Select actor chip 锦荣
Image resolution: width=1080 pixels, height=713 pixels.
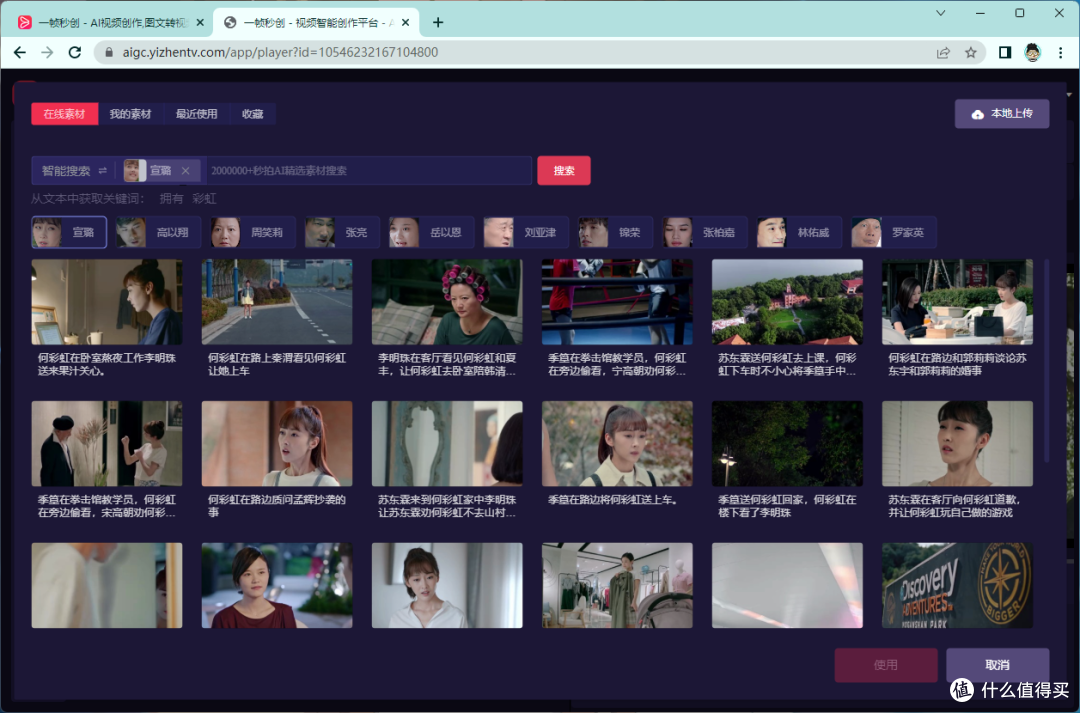(x=614, y=232)
